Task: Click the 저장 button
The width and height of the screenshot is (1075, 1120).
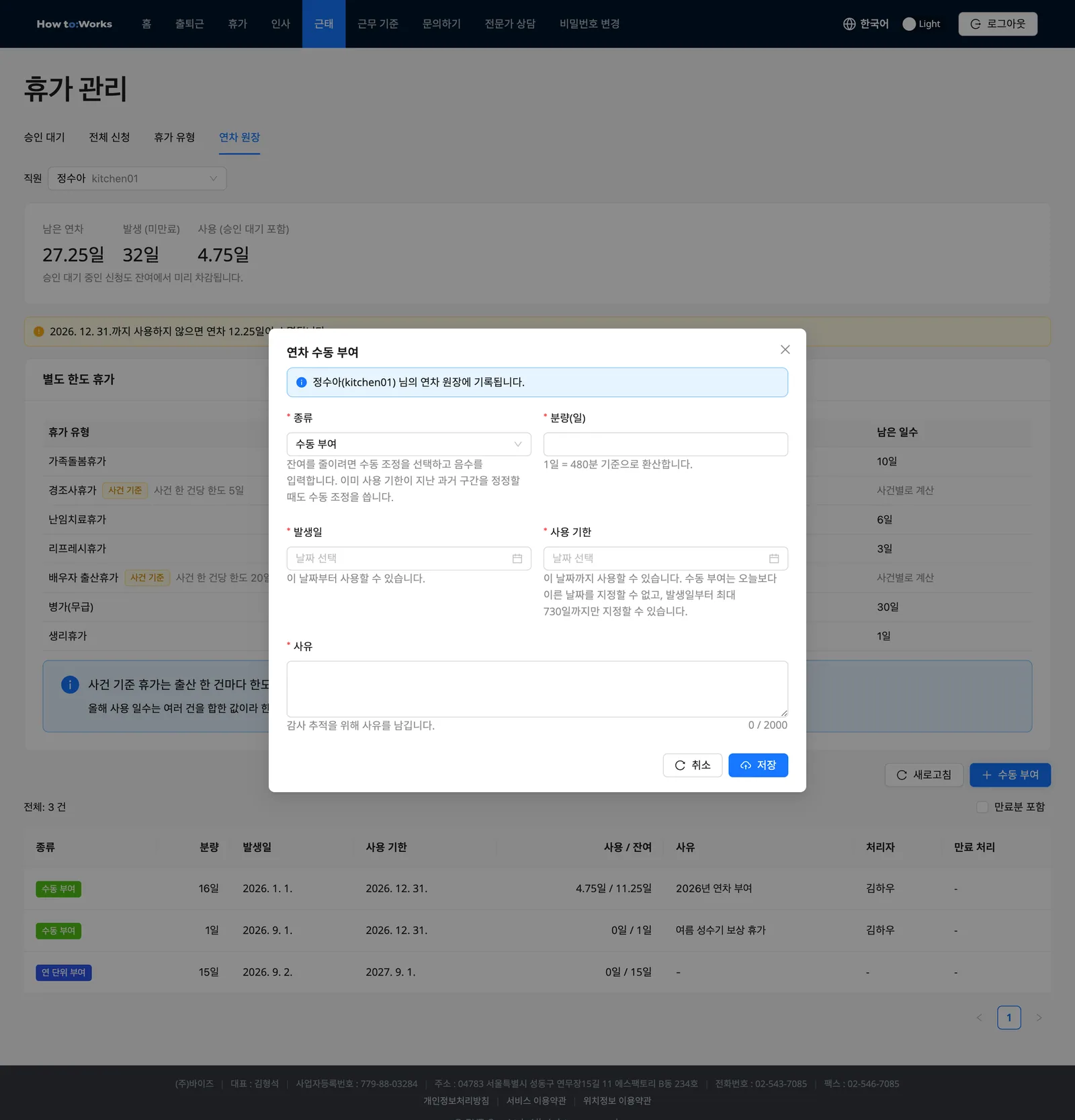Action: click(x=758, y=765)
